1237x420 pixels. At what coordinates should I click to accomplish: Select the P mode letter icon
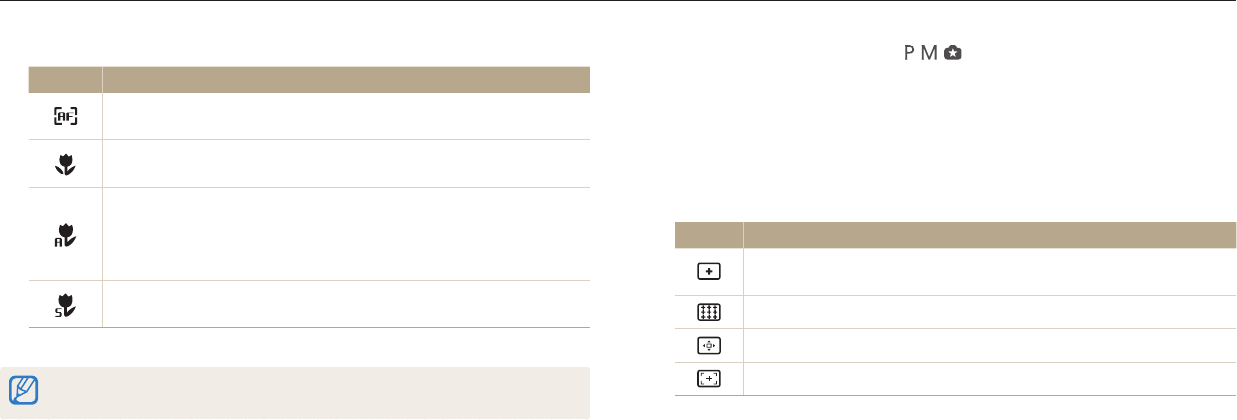(x=910, y=53)
